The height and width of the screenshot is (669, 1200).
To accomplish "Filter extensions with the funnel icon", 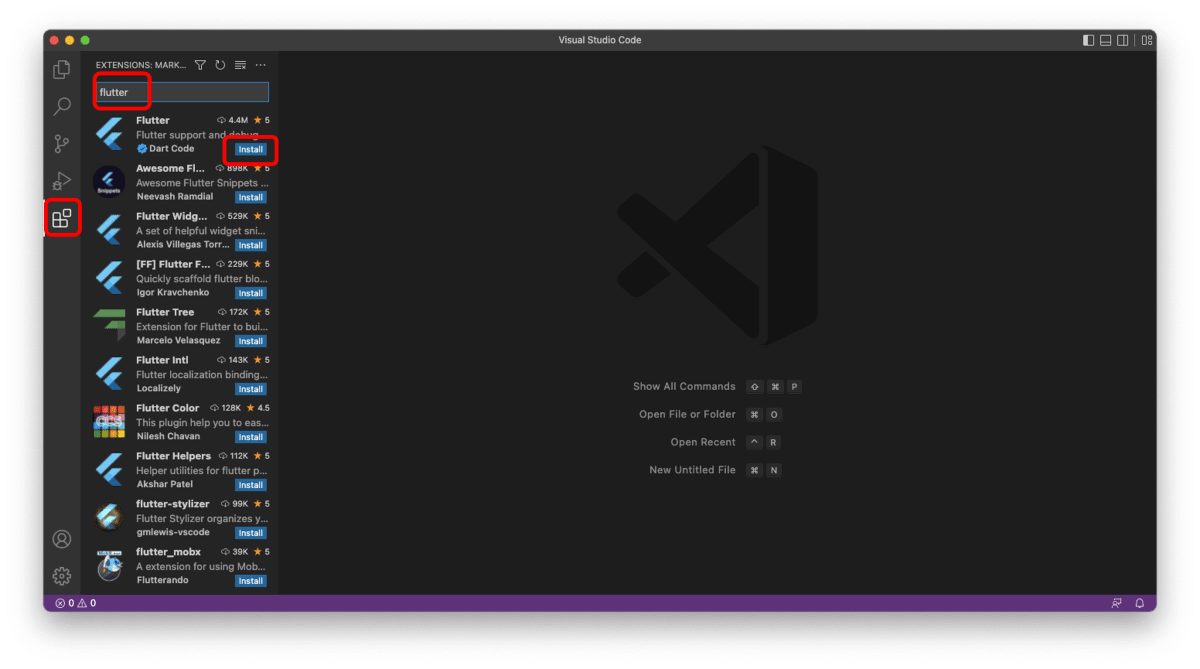I will click(200, 65).
